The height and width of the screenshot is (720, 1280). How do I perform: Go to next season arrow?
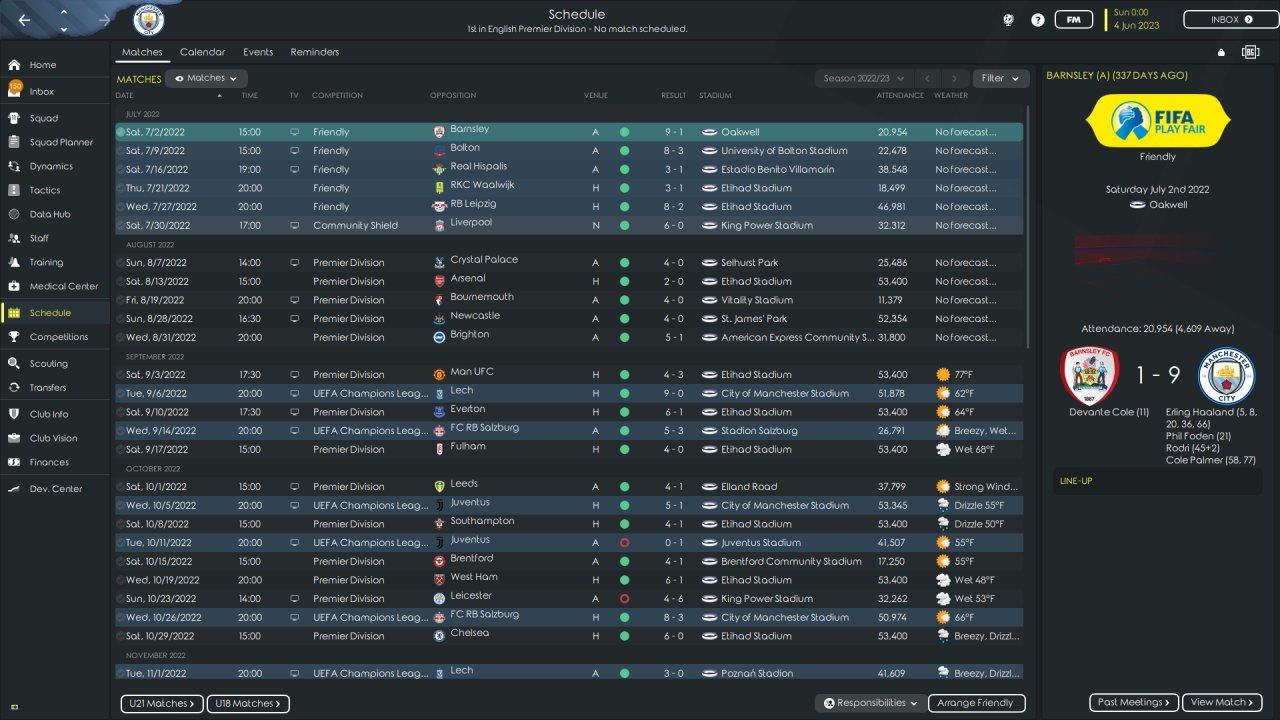[956, 78]
